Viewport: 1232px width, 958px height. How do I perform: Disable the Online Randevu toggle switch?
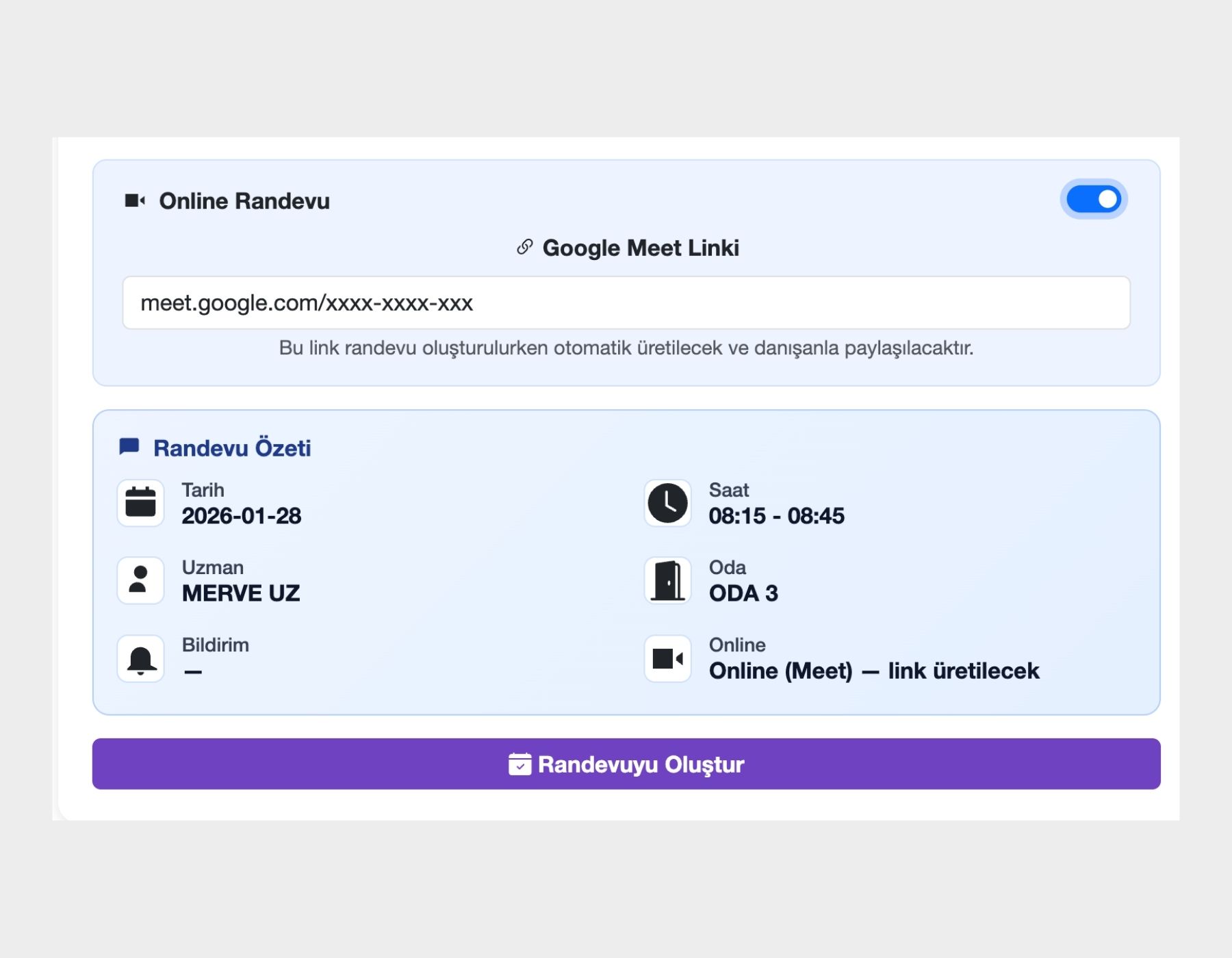pos(1092,198)
